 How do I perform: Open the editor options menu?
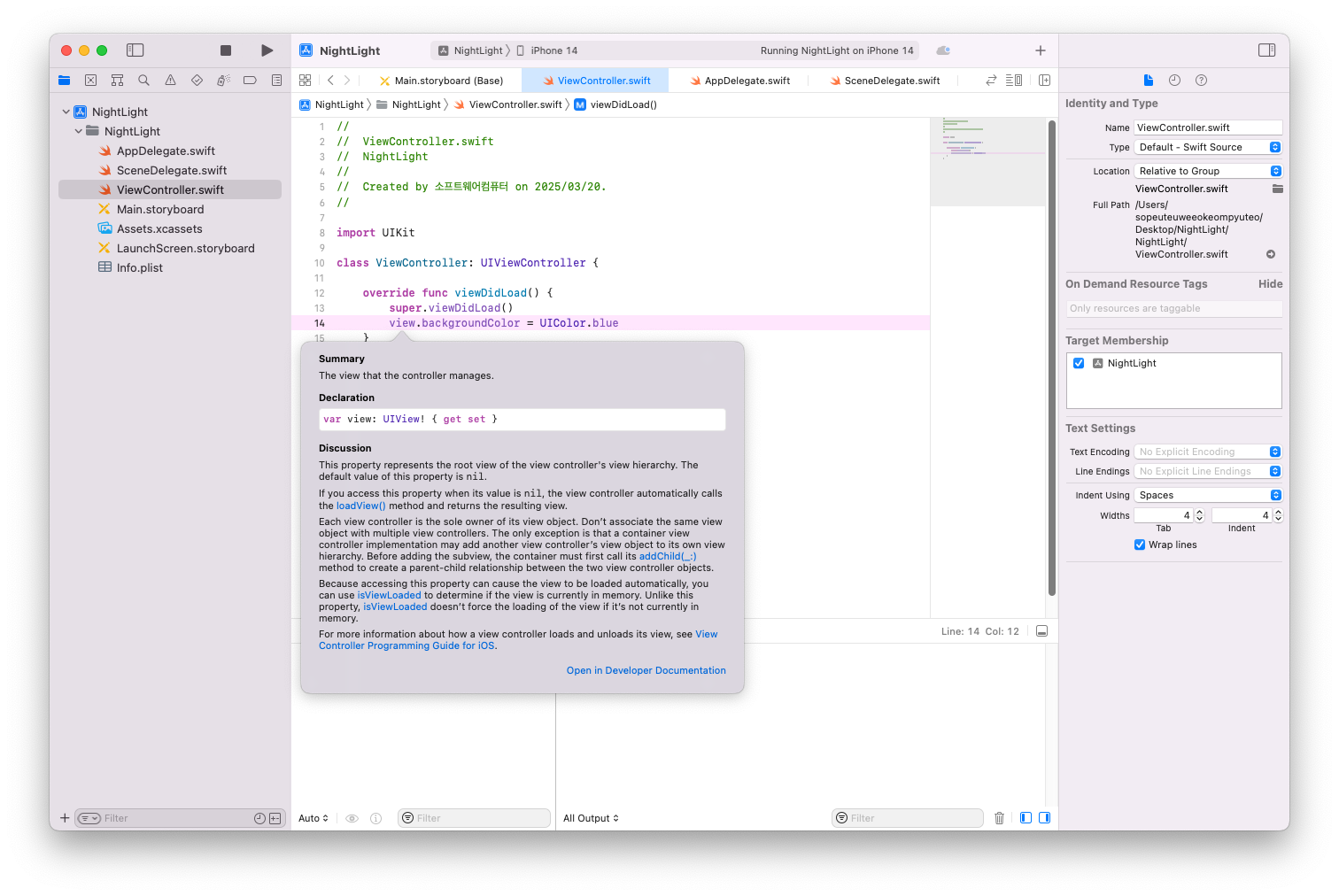click(x=1014, y=81)
